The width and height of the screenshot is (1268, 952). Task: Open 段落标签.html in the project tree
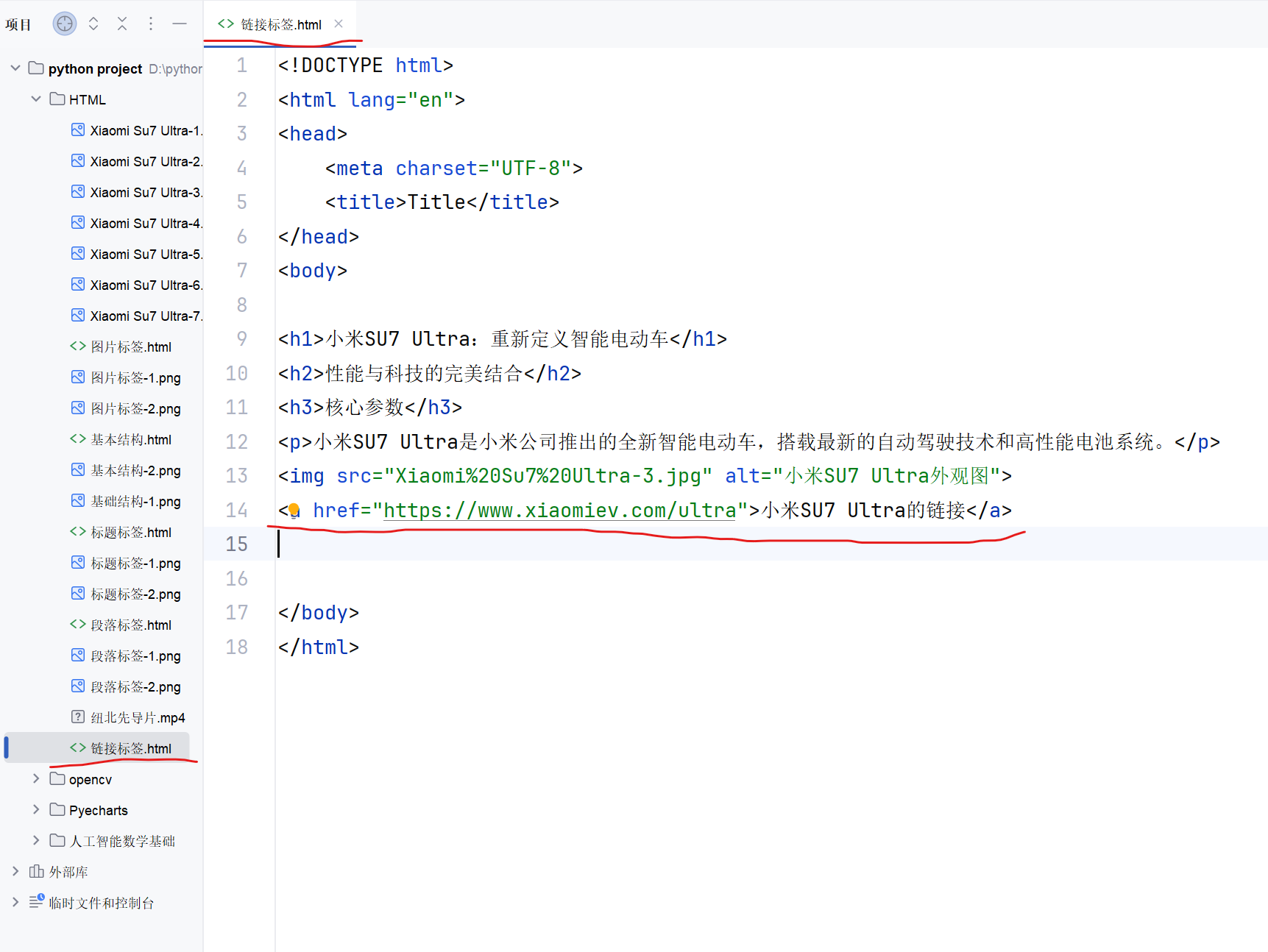(x=121, y=625)
